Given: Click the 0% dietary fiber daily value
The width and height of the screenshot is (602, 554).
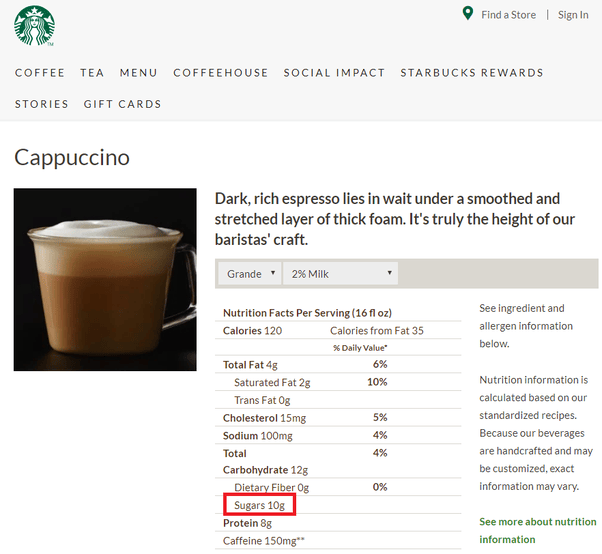Looking at the screenshot, I should click(x=380, y=487).
